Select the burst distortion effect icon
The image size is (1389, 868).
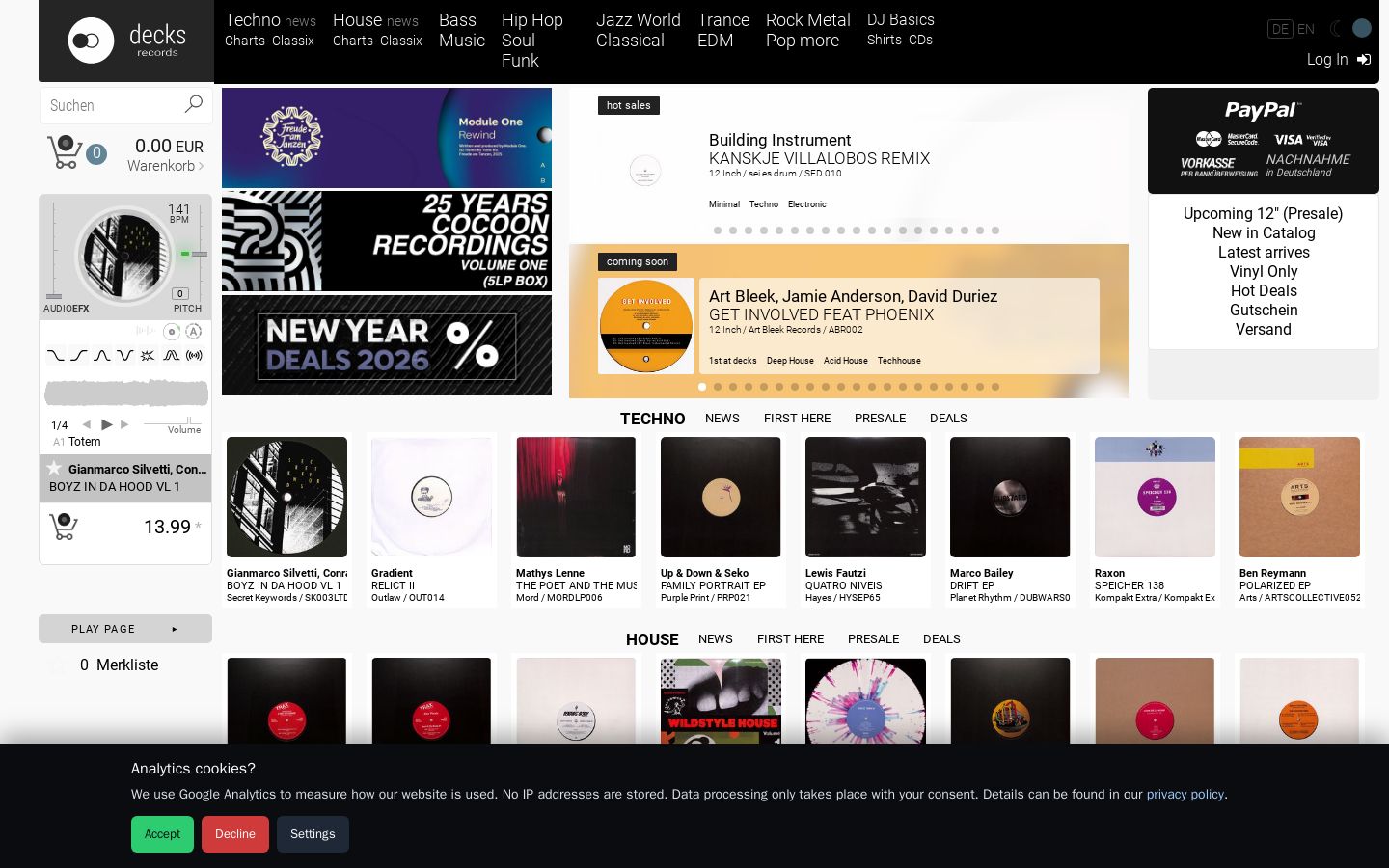click(x=148, y=356)
